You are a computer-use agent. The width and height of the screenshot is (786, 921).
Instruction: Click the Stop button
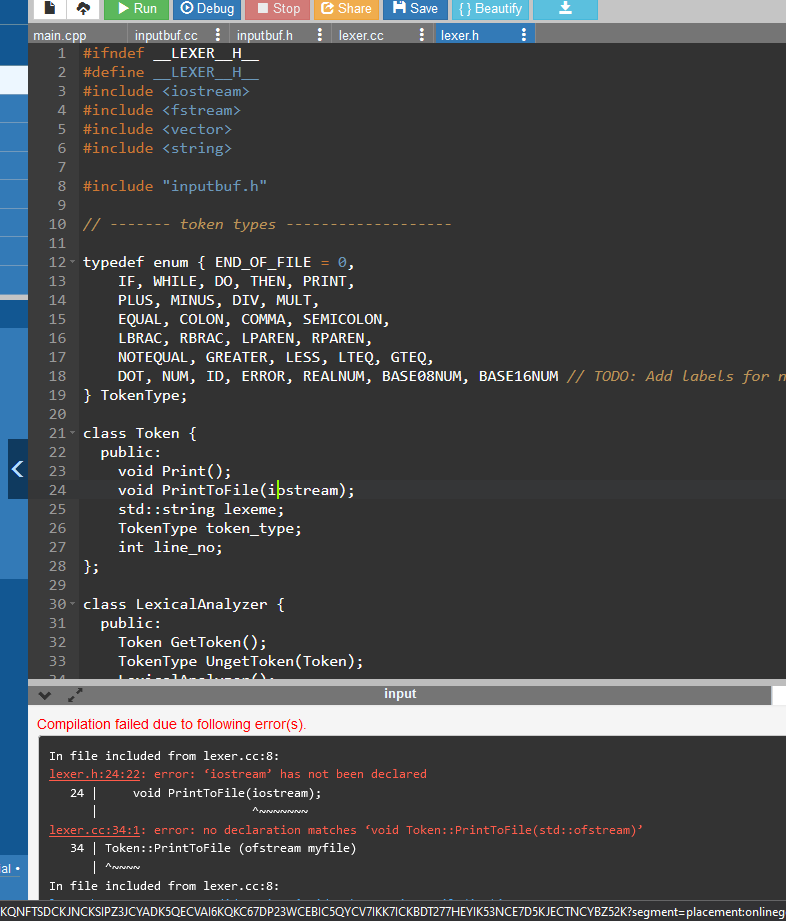click(x=278, y=8)
